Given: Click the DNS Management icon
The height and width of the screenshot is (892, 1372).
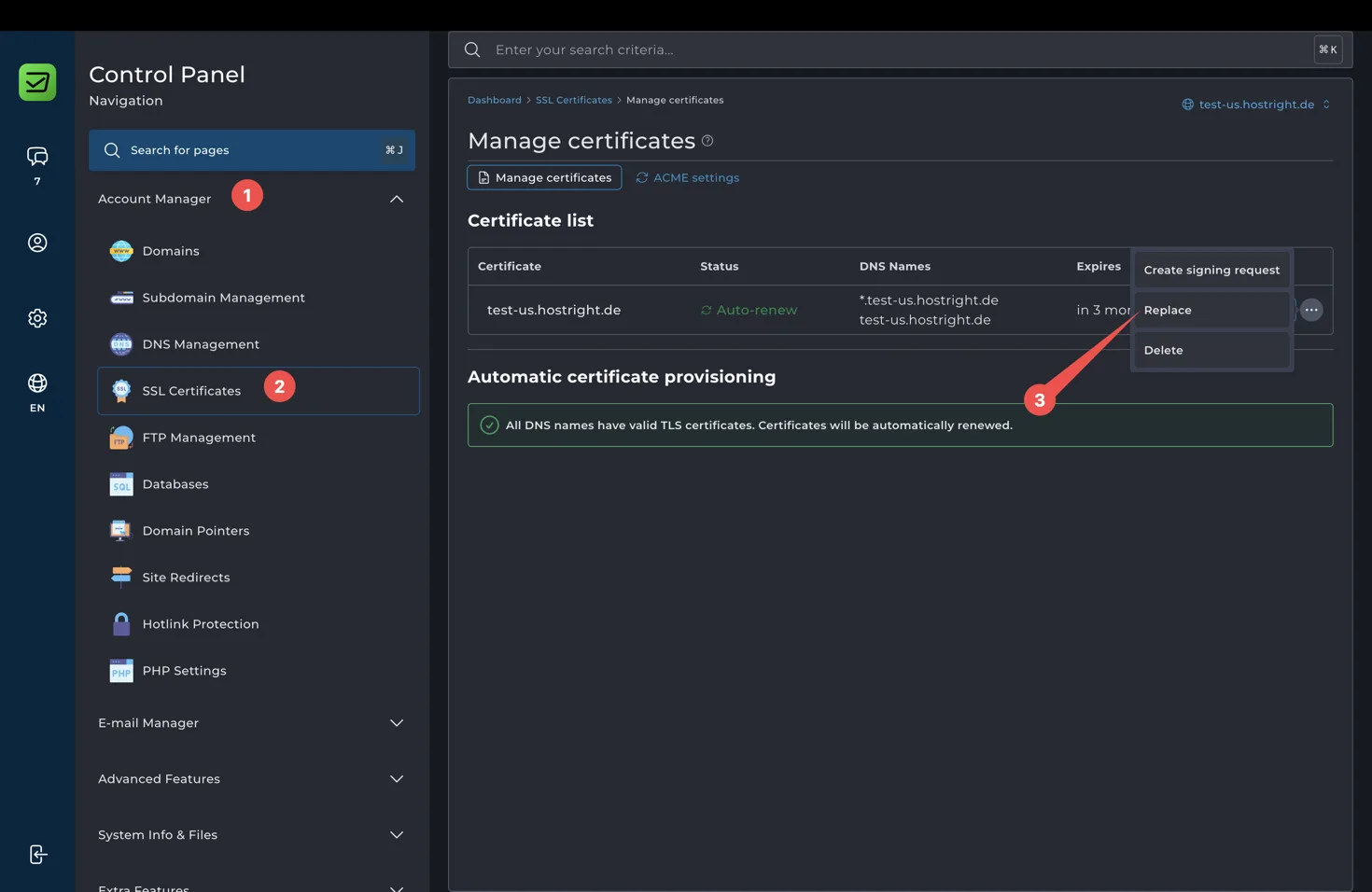Looking at the screenshot, I should pos(121,344).
